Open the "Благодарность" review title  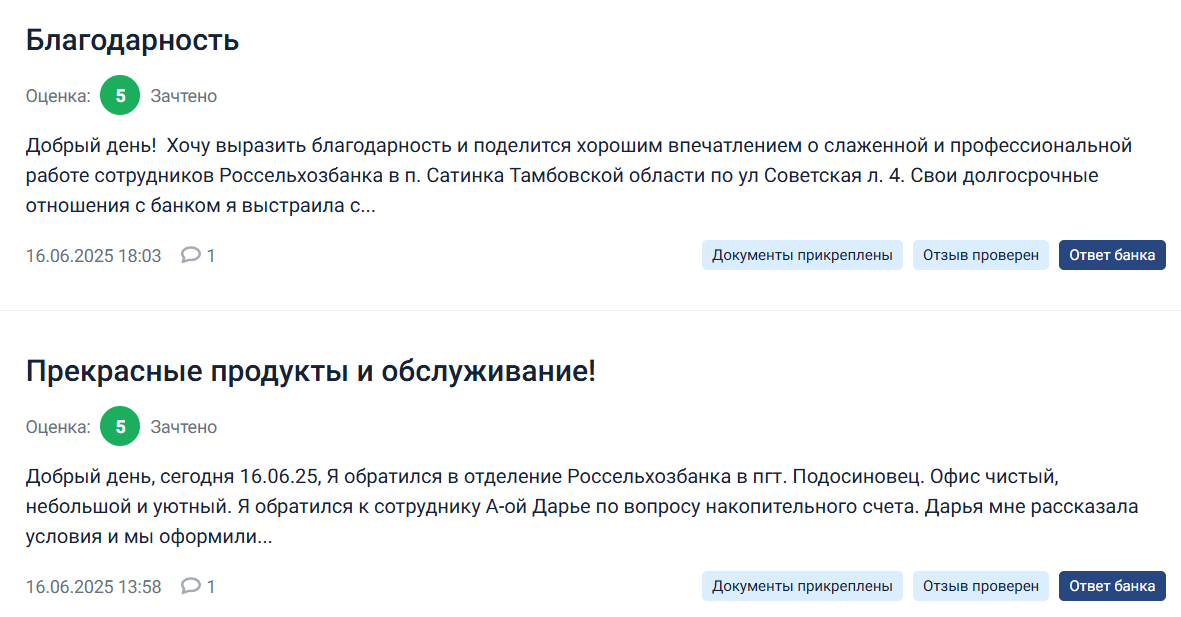pos(132,41)
